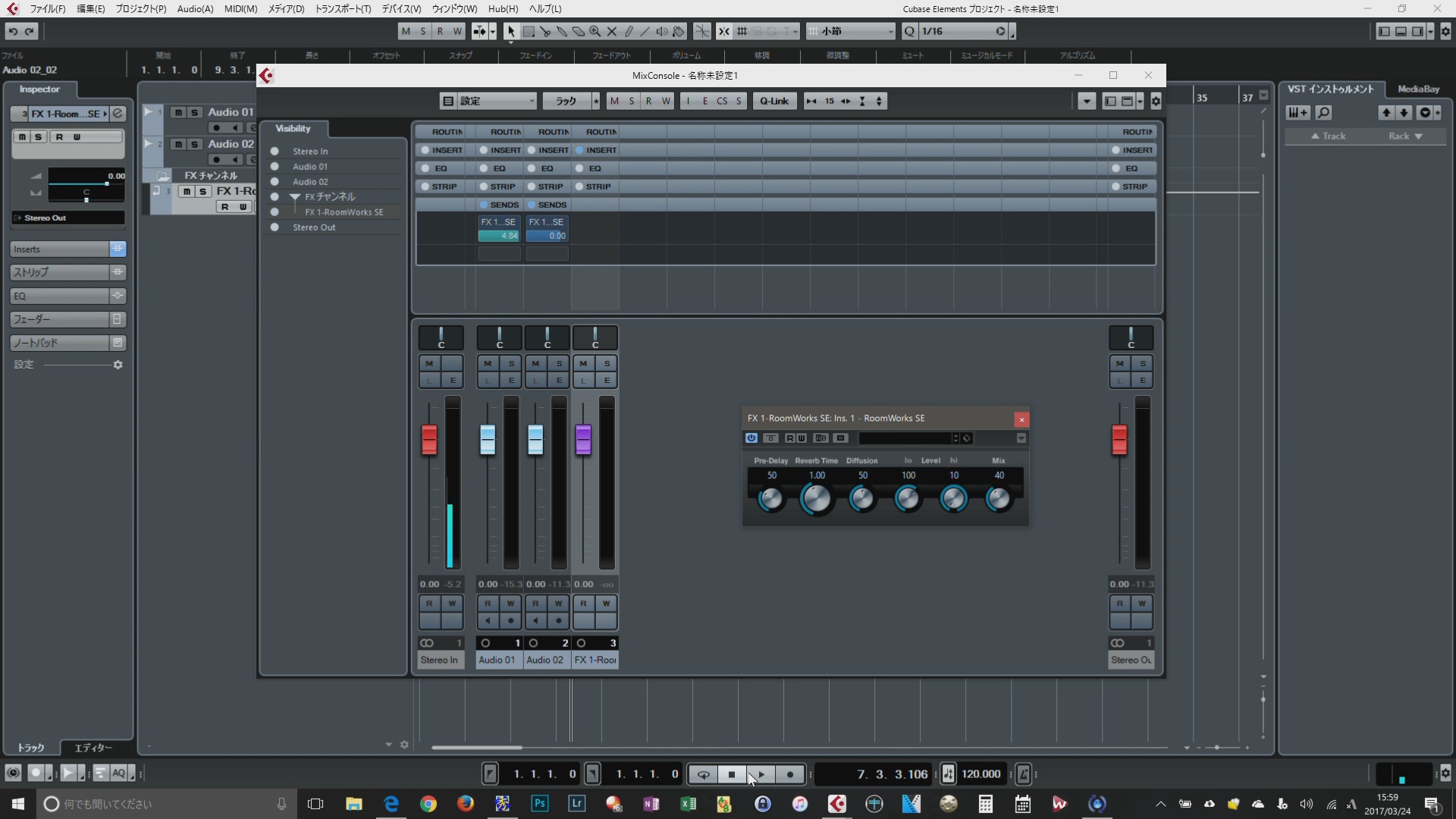
Task: Collapse the FX チャンネル visibility group
Action: 295,196
